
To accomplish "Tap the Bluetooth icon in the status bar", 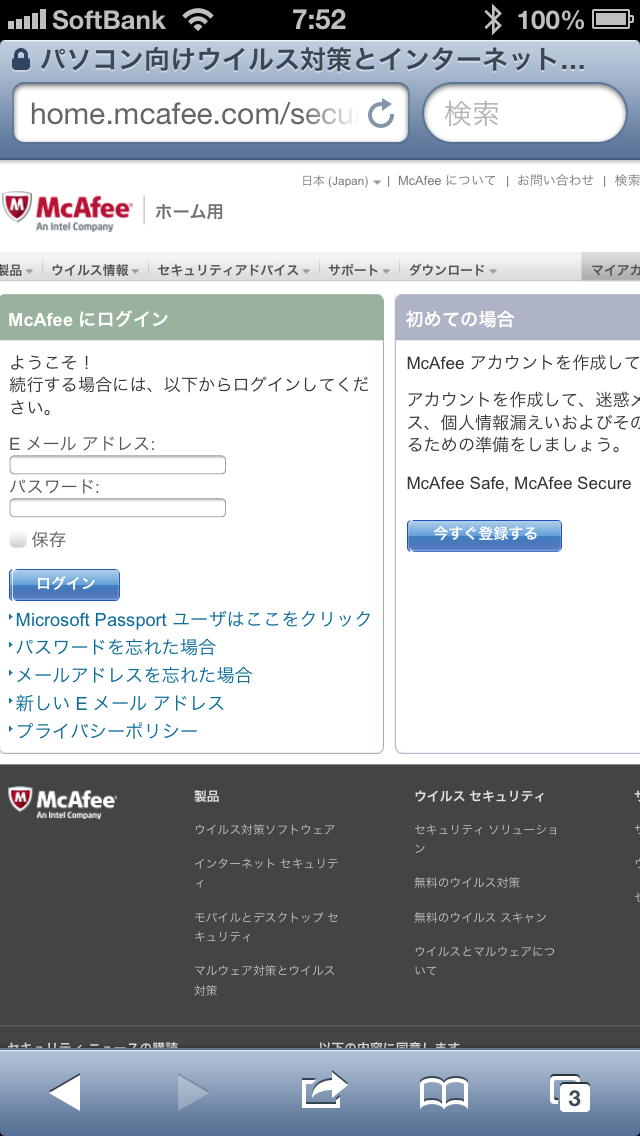I will point(493,20).
